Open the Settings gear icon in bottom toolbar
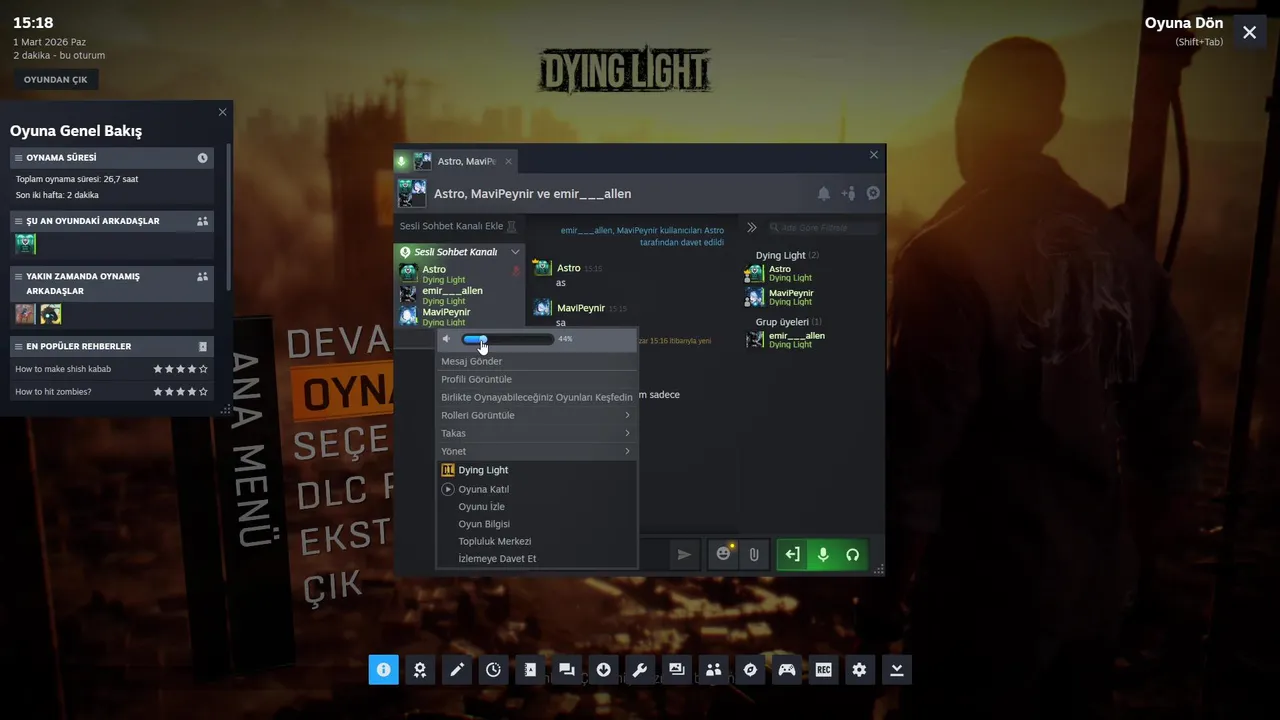The image size is (1280, 720). point(860,670)
